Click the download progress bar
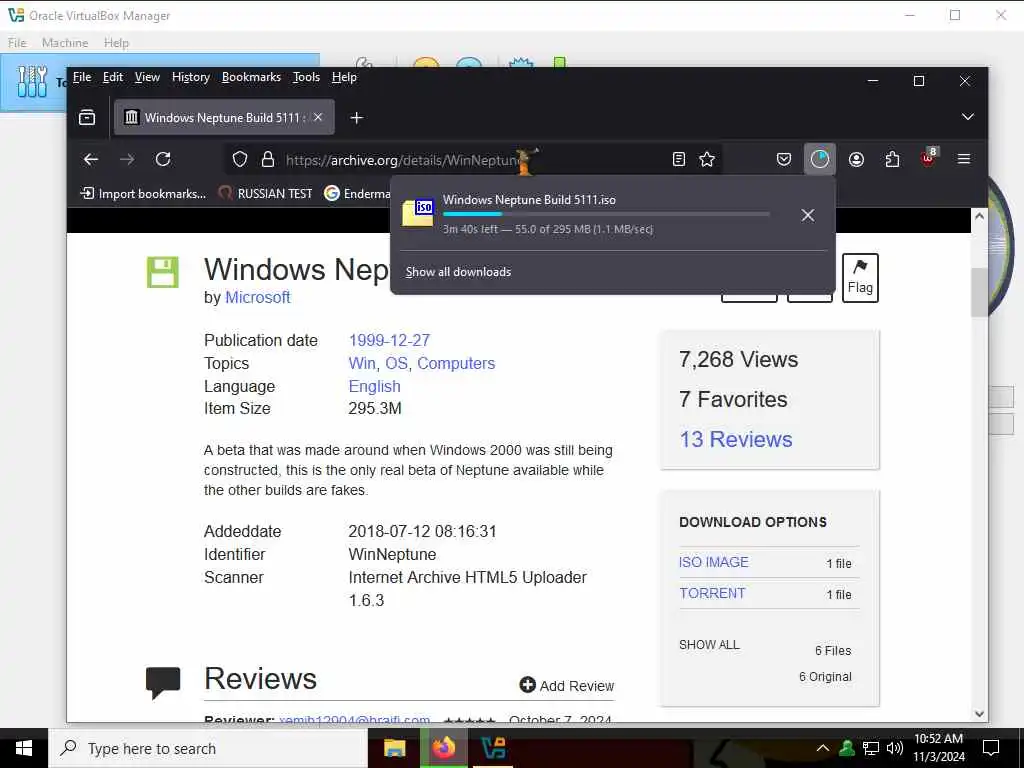The image size is (1024, 768). pos(606,214)
